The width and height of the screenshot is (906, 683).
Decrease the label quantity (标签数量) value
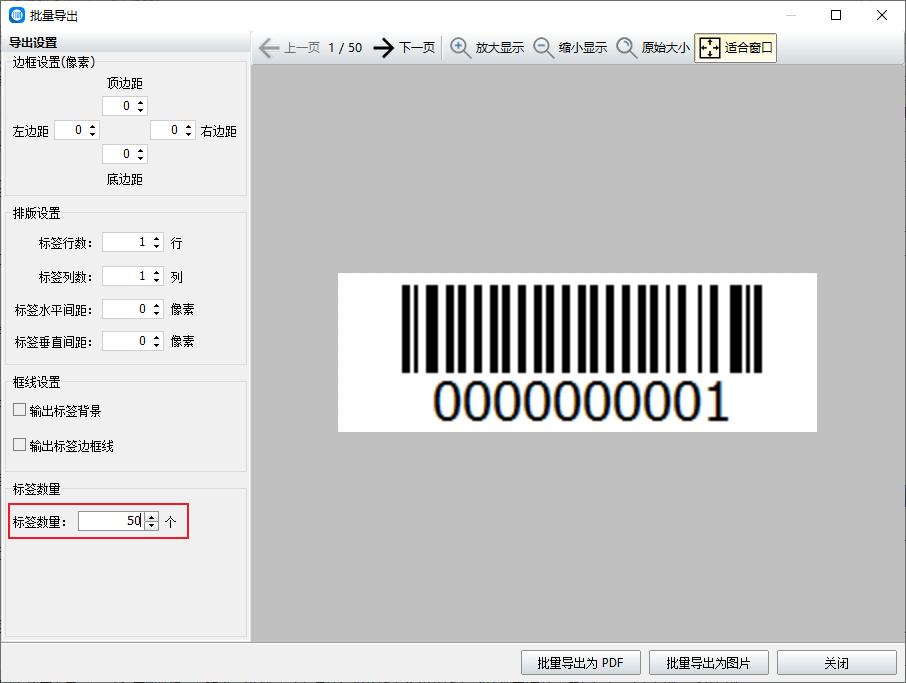click(151, 525)
